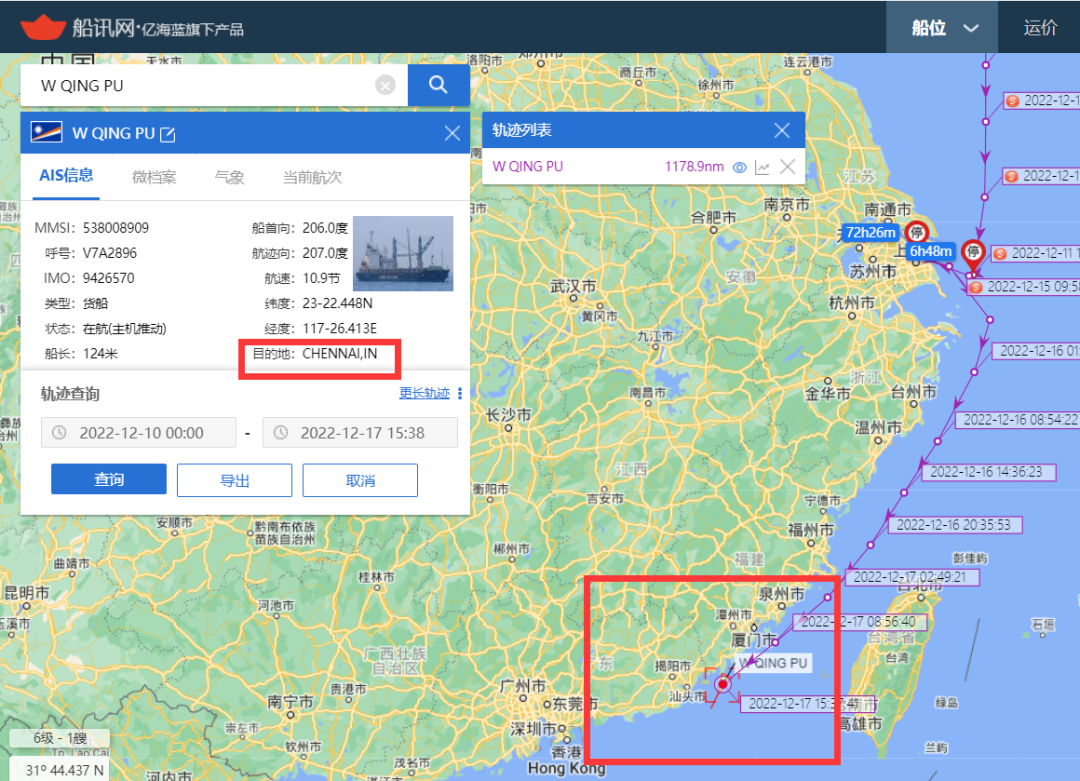Switch to the 当前航次 tab
This screenshot has height=781, width=1080.
pyautogui.click(x=312, y=177)
